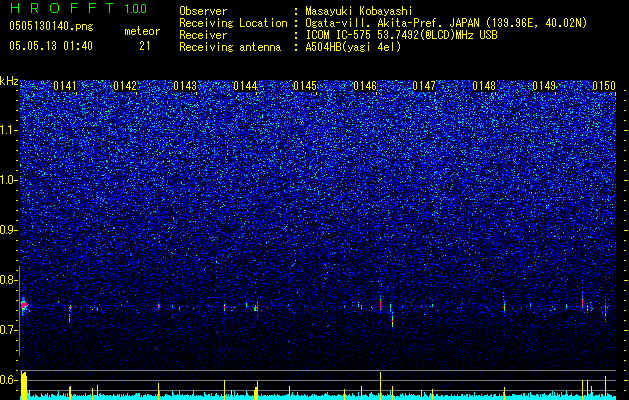The image size is (629, 400).
Task: Click the 1.1 kHz axis label
Action: [8, 130]
